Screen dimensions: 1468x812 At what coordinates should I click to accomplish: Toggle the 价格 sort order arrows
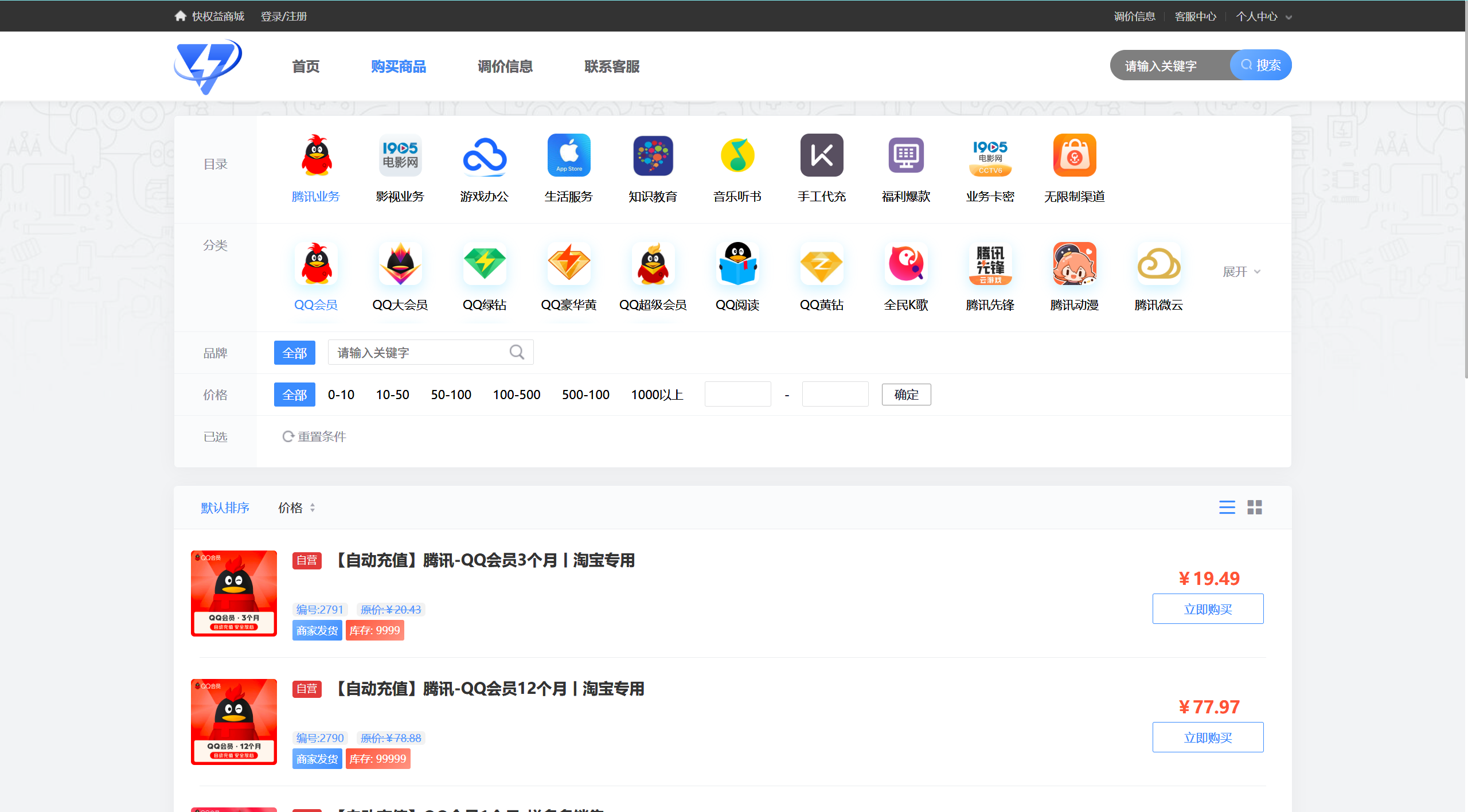312,507
